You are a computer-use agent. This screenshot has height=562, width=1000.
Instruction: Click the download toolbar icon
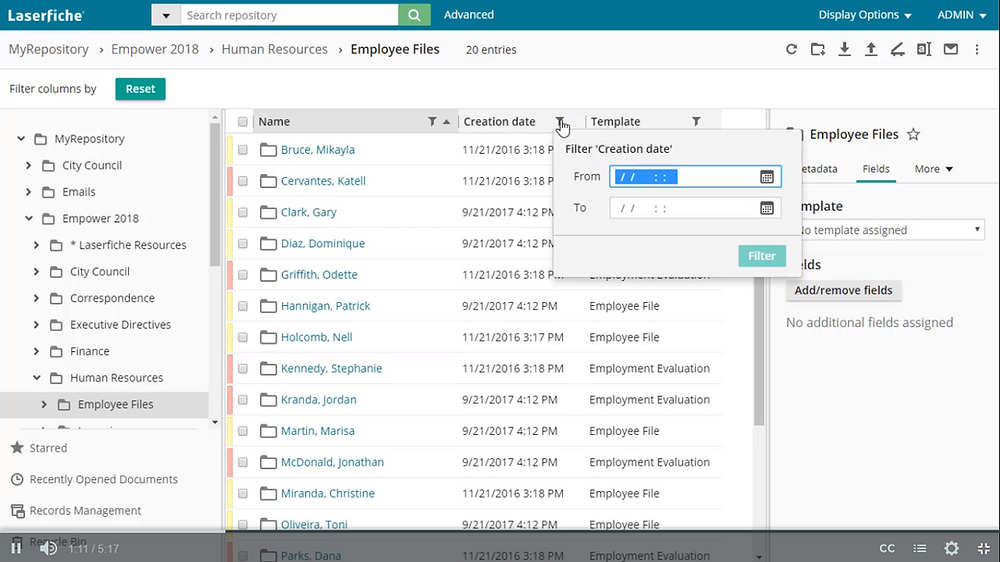tap(844, 49)
